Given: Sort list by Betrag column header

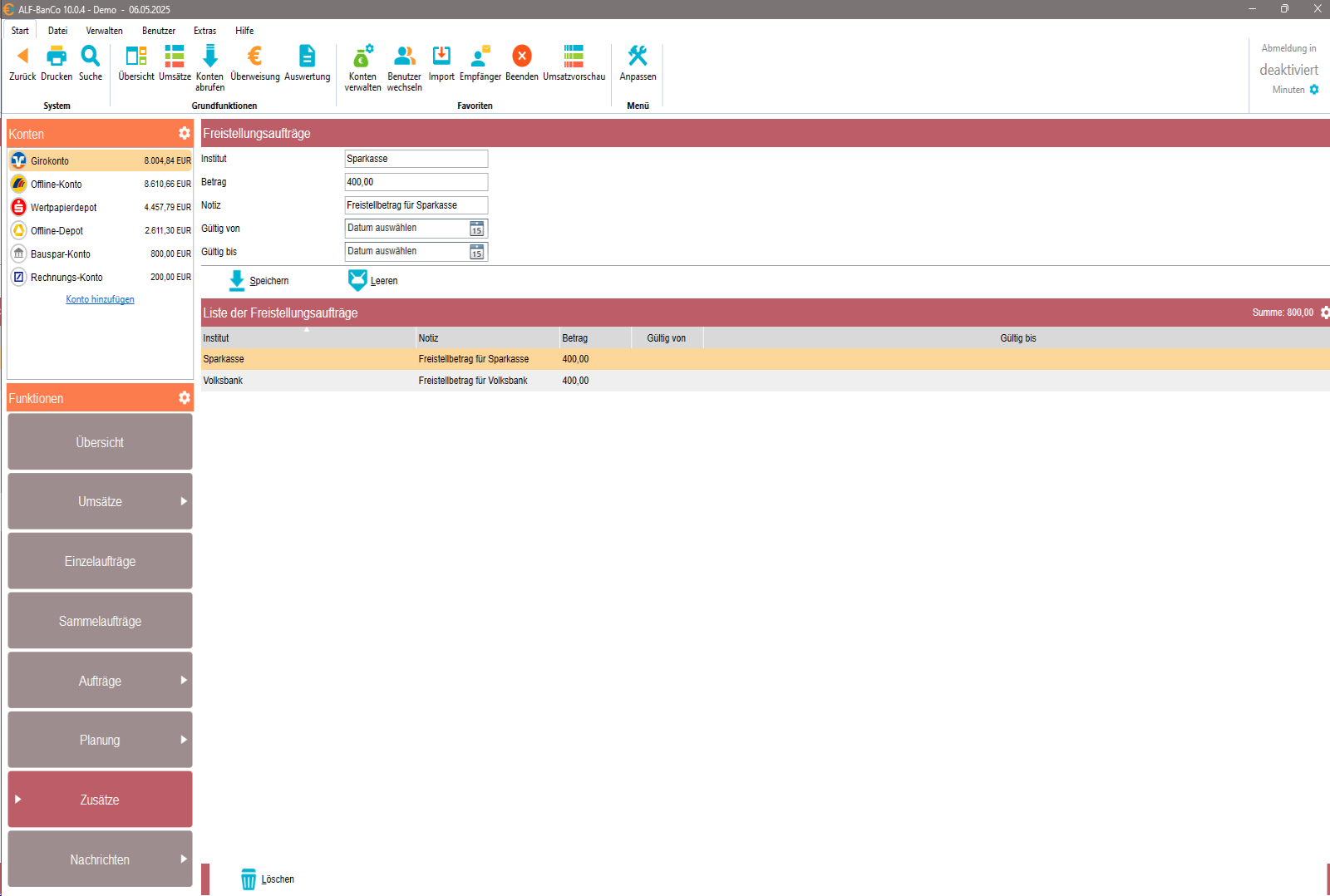Looking at the screenshot, I should tap(595, 338).
